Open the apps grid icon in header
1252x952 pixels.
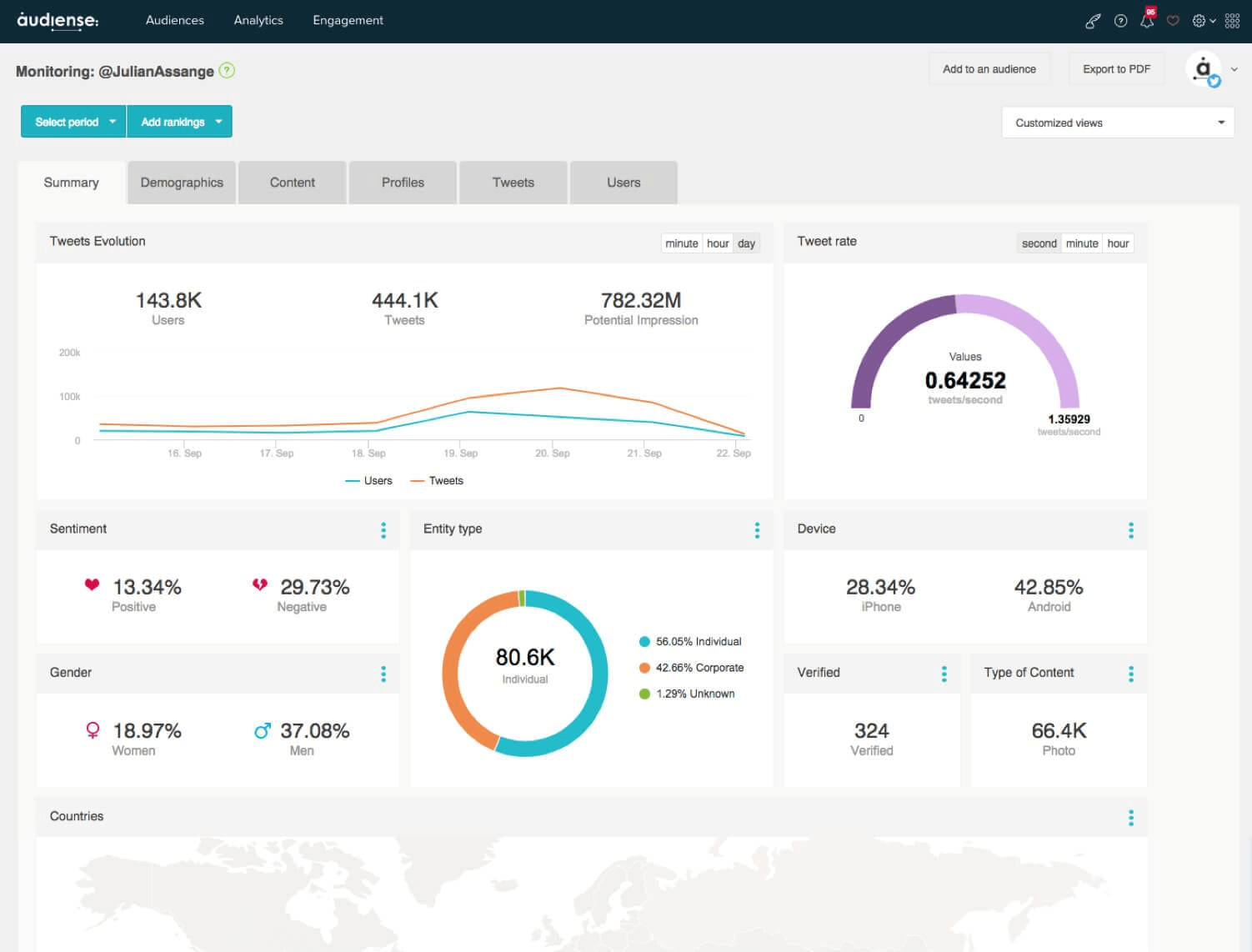pos(1232,21)
